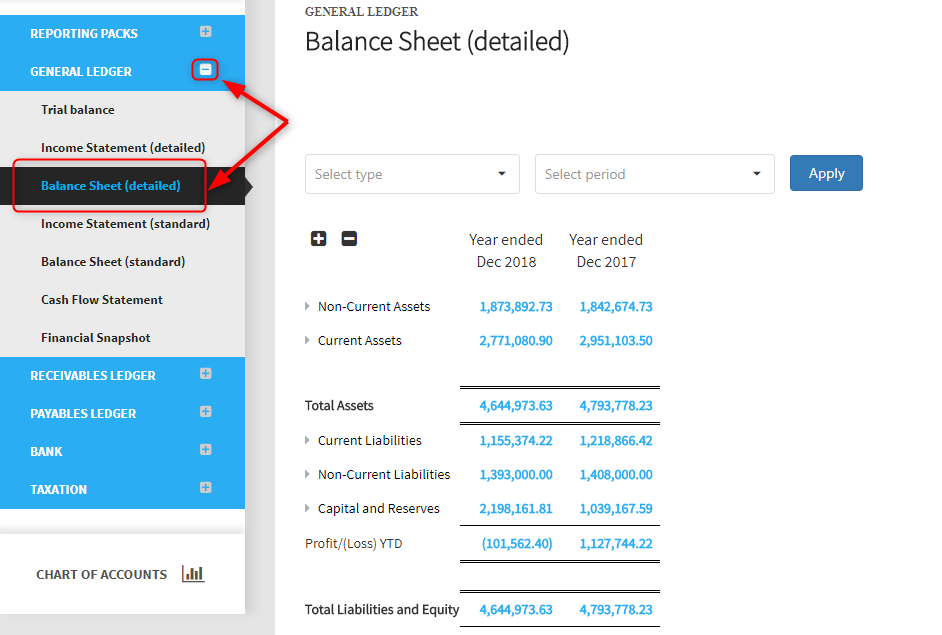Click Non-Current Liabilities value 1,408,000.00
Viewport: 942px width, 635px height.
[616, 475]
